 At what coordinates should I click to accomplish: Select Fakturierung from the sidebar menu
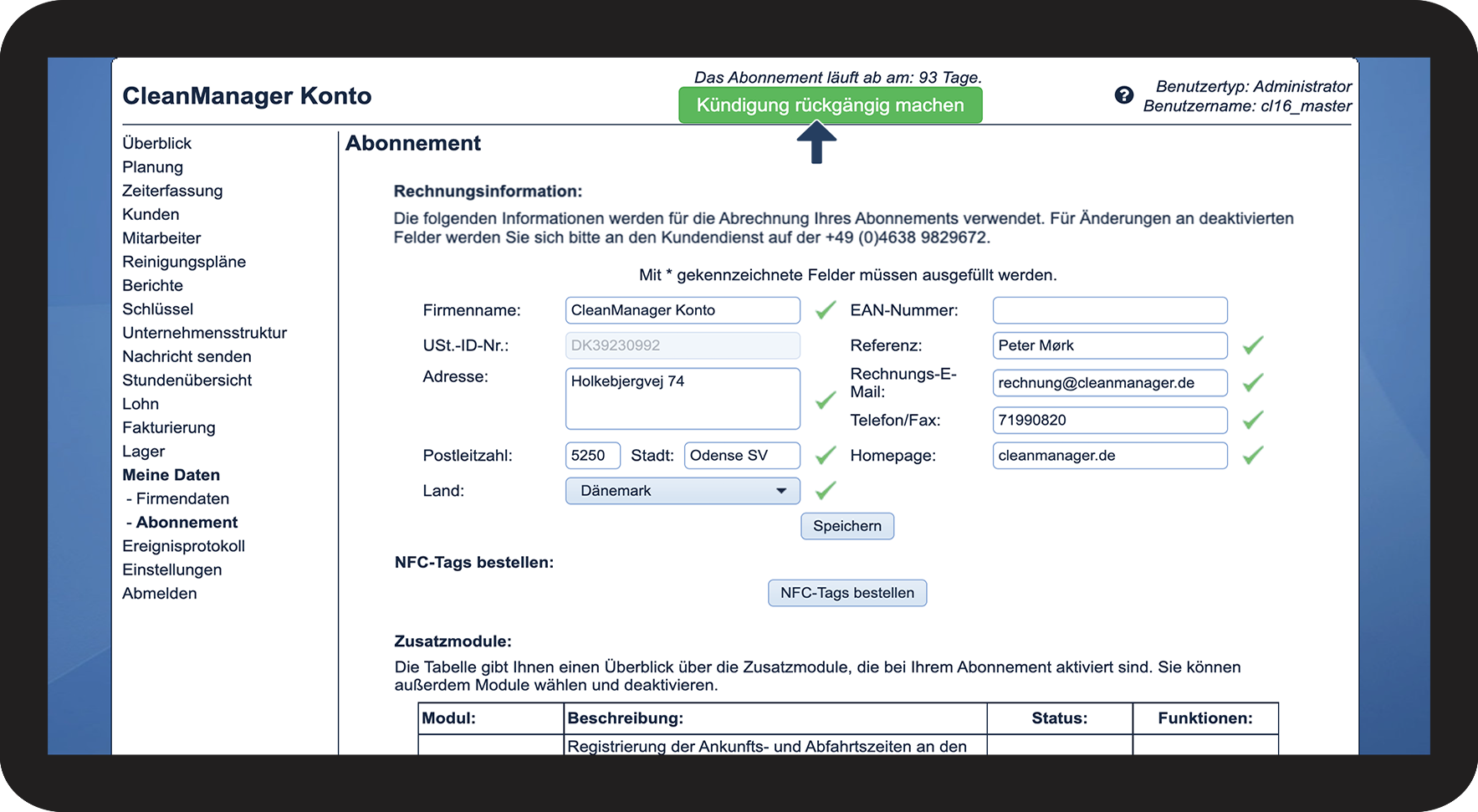(169, 427)
